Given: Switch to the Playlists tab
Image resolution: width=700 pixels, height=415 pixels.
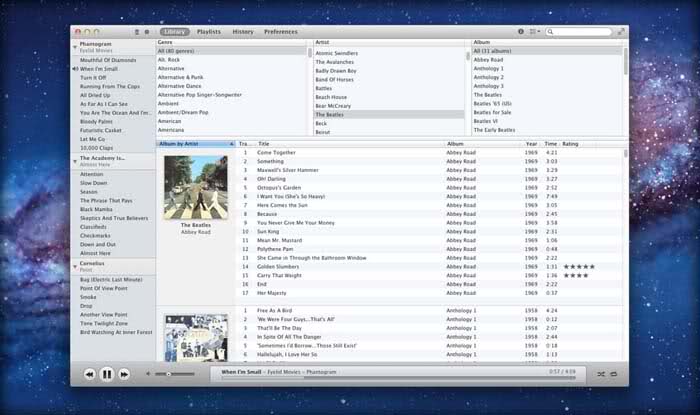Looking at the screenshot, I should (209, 32).
